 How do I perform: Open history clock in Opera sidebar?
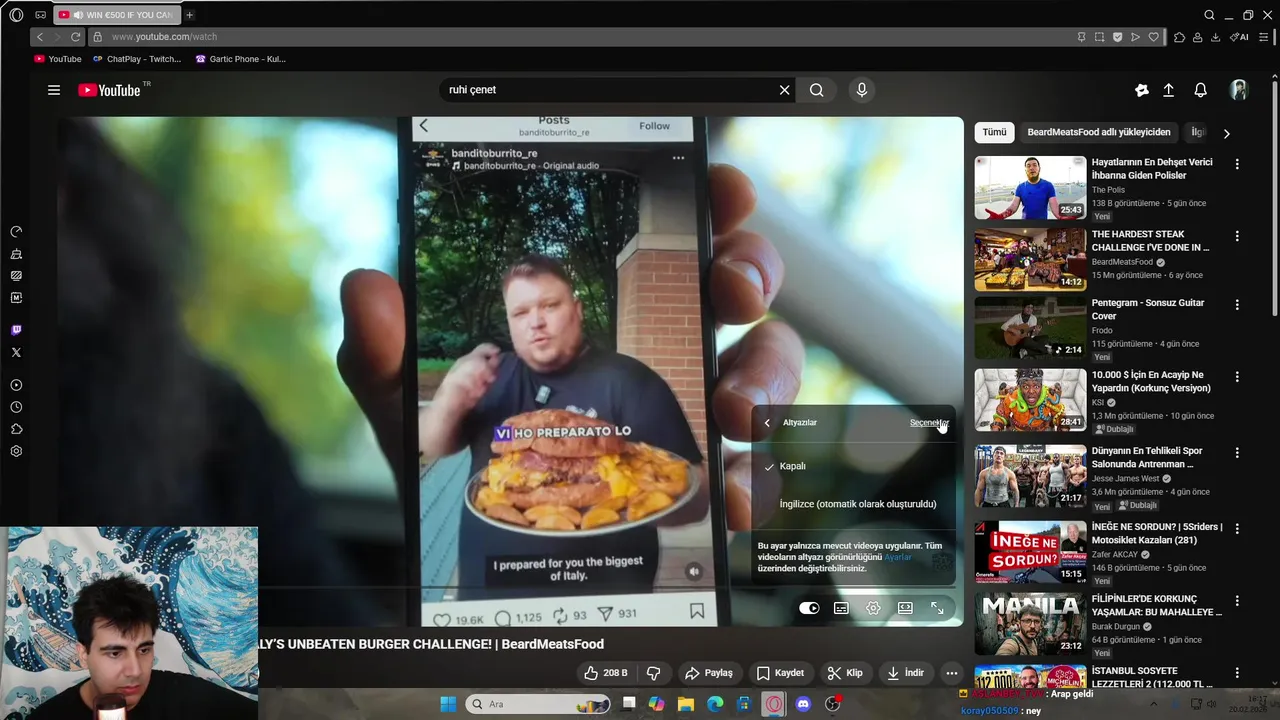[16, 407]
